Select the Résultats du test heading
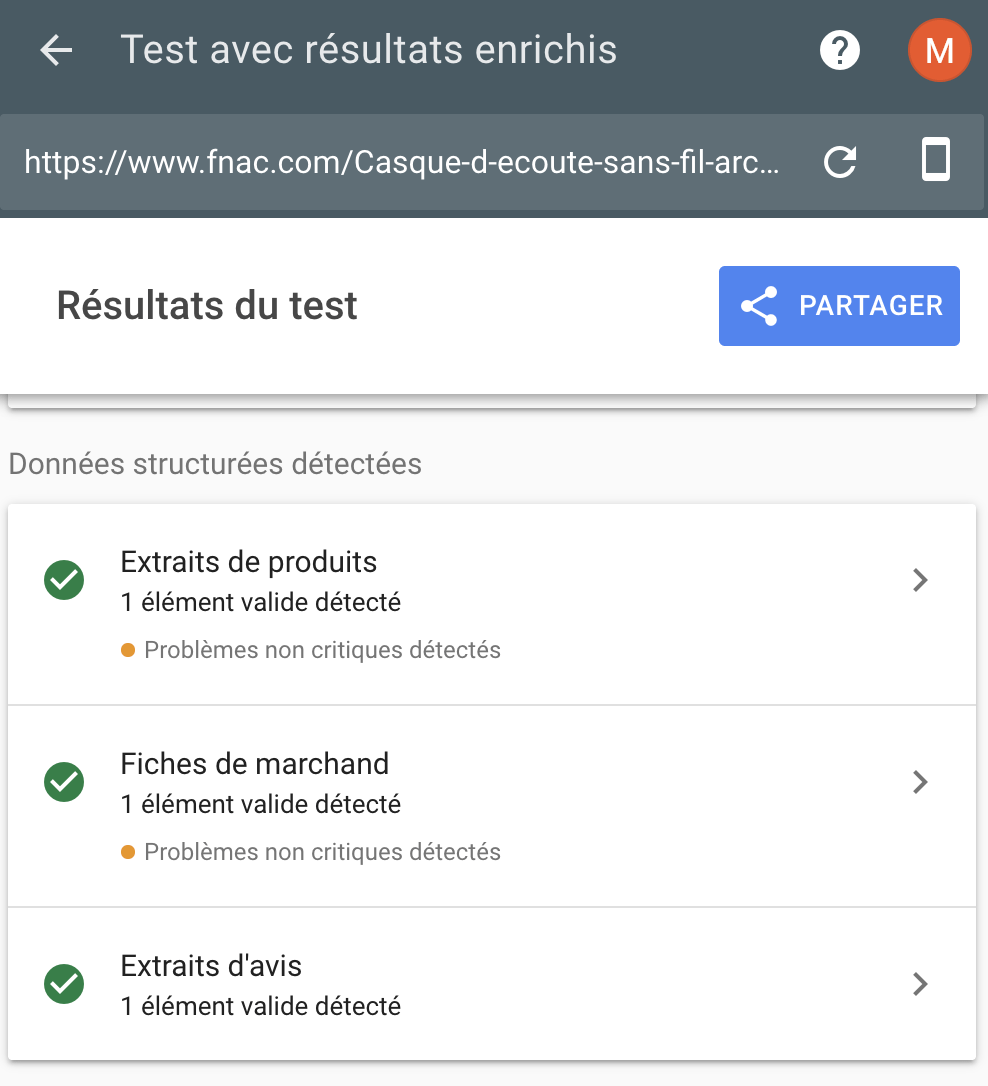 (x=206, y=306)
